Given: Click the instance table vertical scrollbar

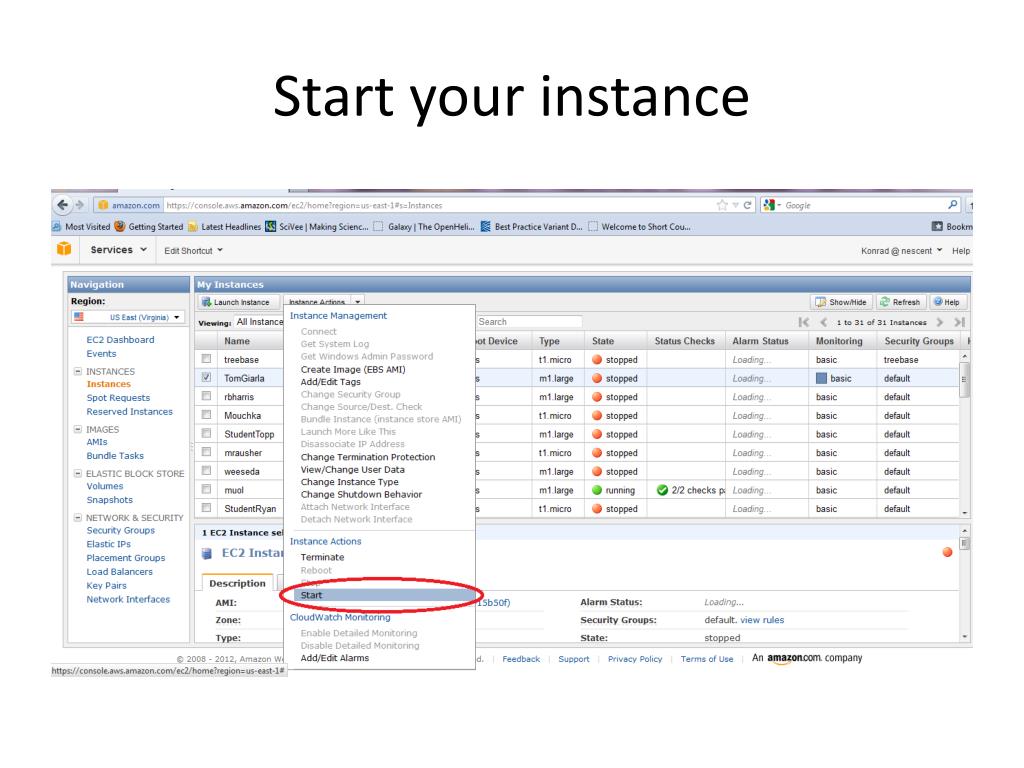Looking at the screenshot, I should point(965,434).
